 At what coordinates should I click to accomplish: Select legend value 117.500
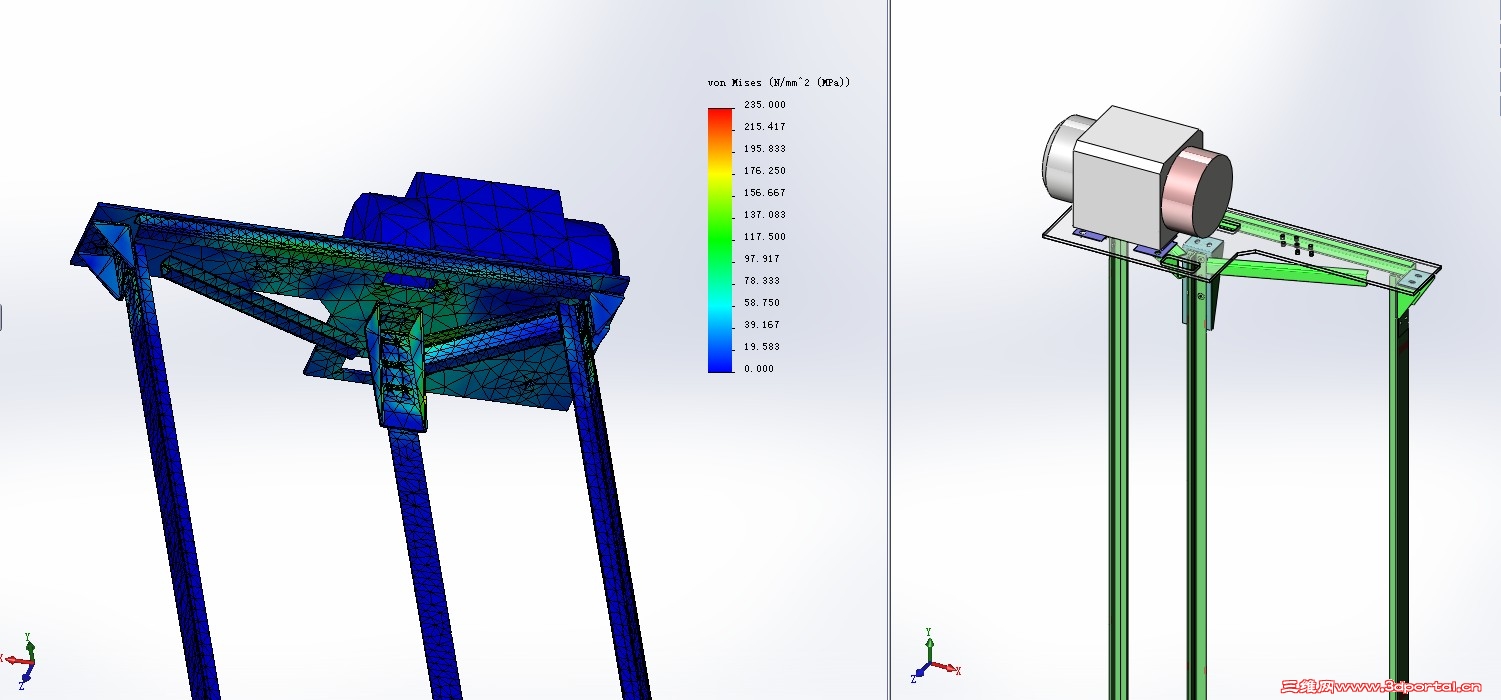[x=765, y=236]
